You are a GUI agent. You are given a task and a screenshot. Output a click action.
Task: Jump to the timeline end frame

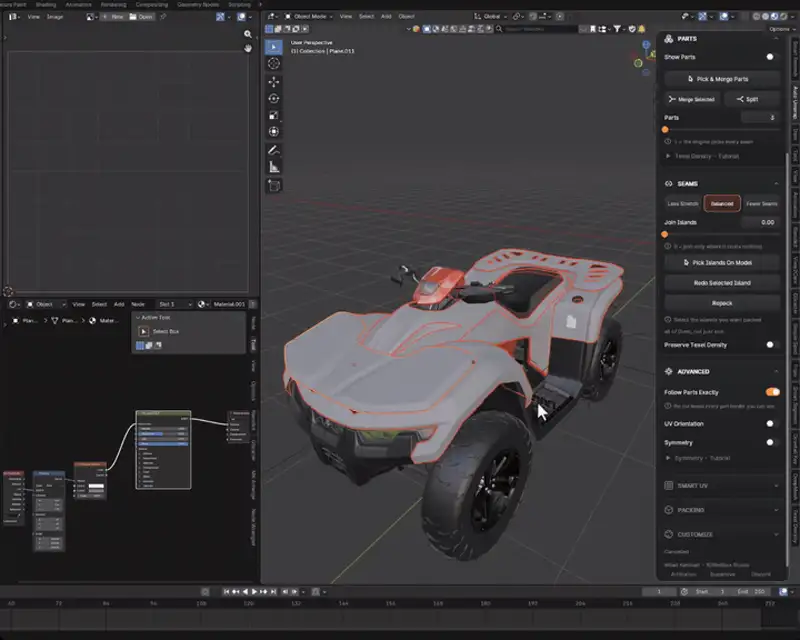(273, 592)
